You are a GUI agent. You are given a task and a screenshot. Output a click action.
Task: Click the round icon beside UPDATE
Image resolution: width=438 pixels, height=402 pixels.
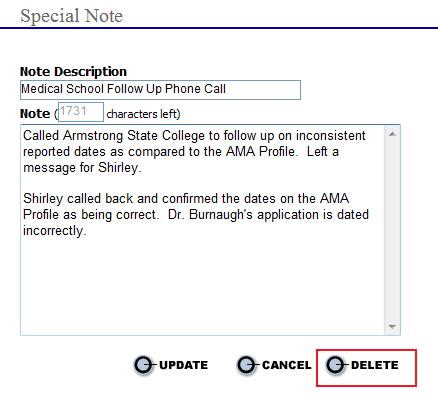[x=144, y=365]
